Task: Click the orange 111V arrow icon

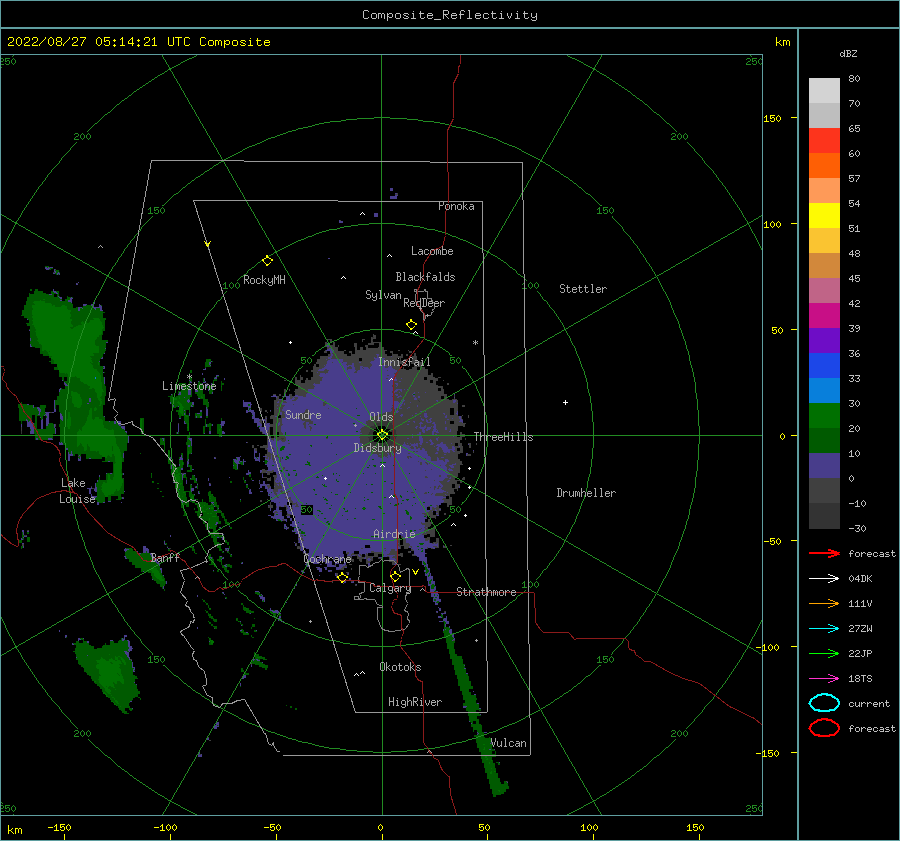Action: [824, 603]
